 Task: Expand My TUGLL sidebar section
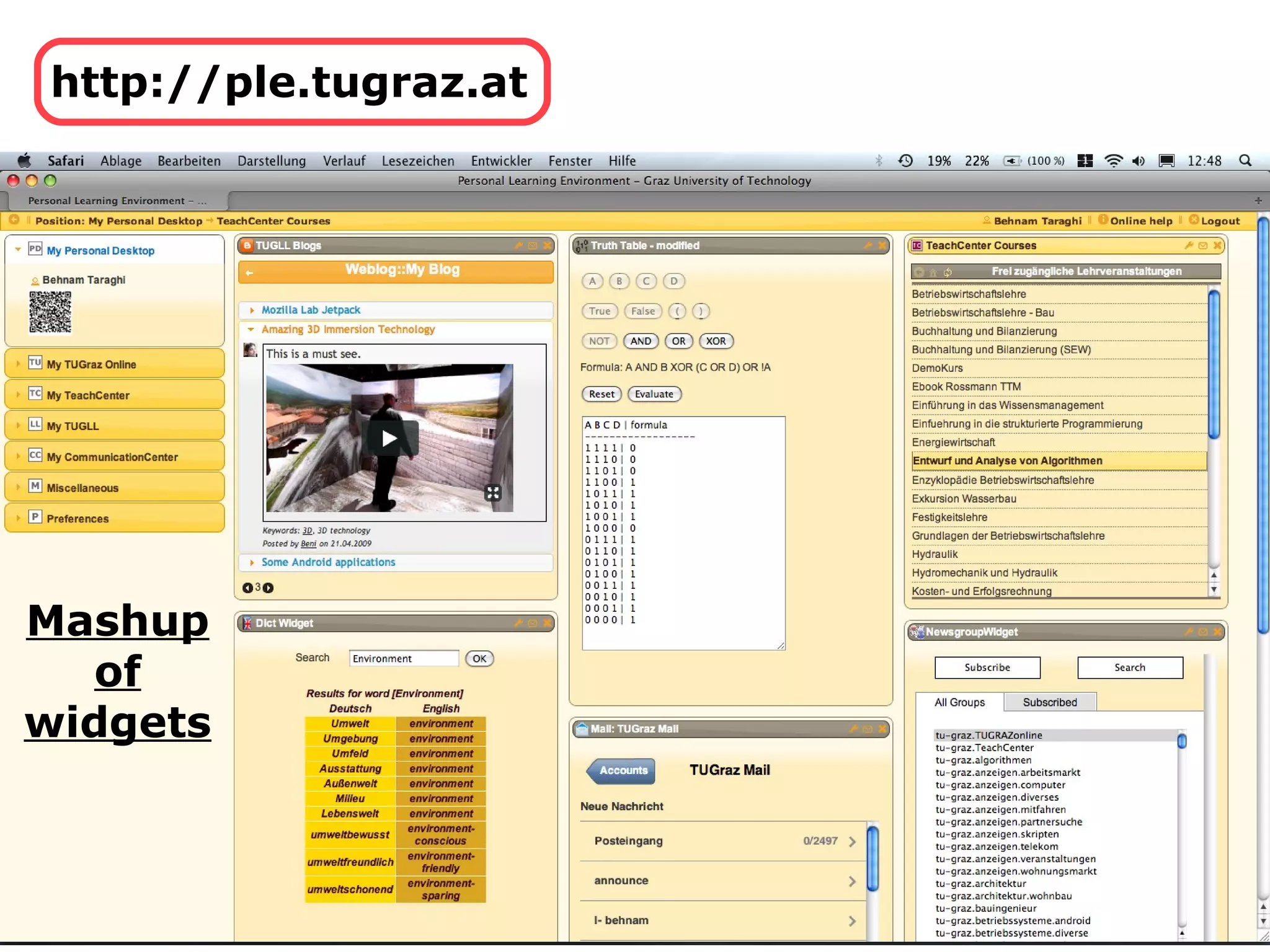tap(18, 425)
